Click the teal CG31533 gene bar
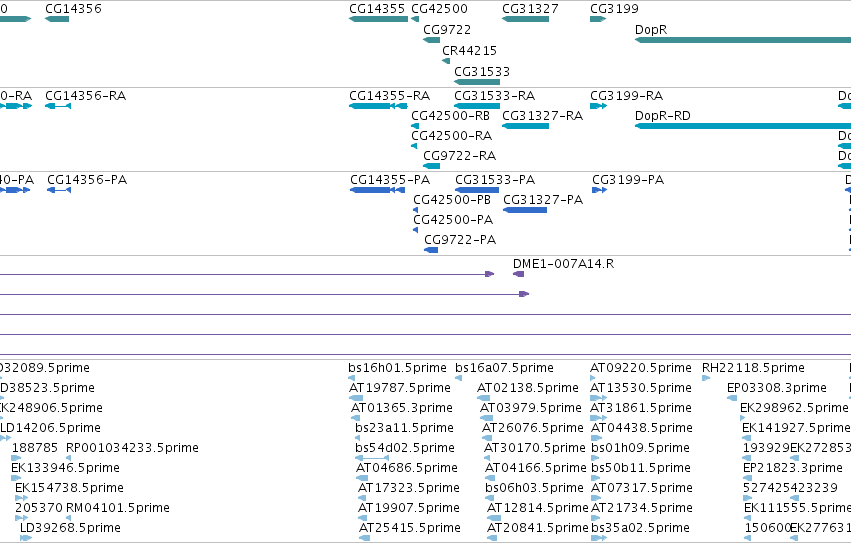The height and width of the screenshot is (543, 851). (x=477, y=82)
